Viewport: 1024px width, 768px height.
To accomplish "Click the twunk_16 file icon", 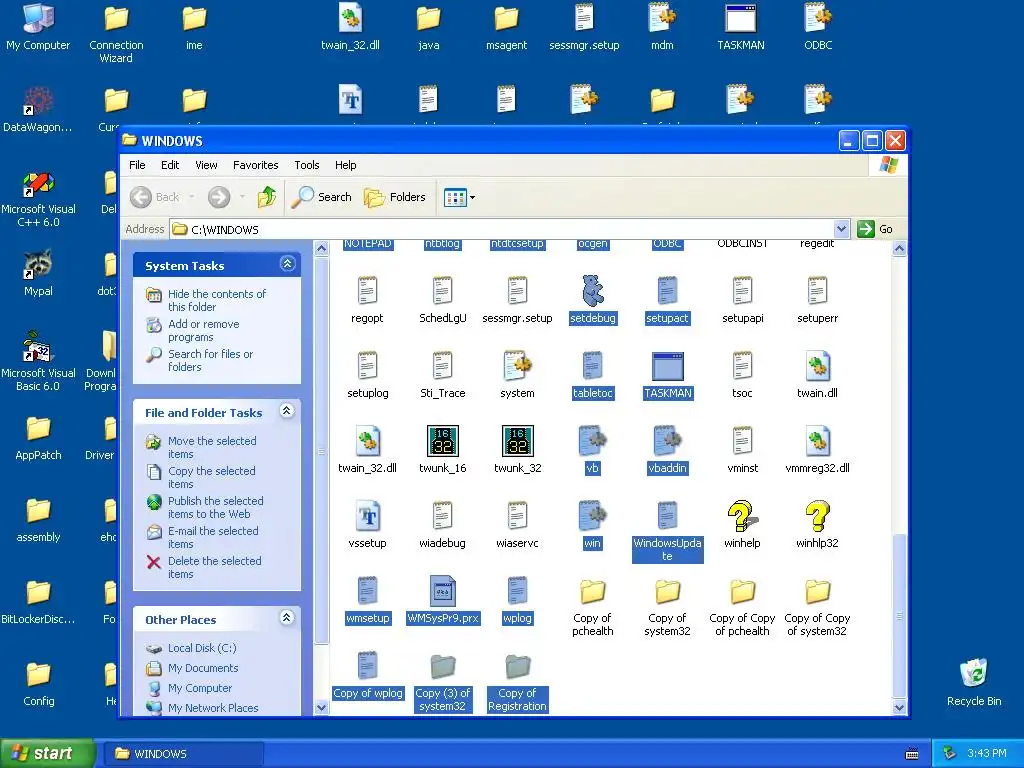I will pyautogui.click(x=442, y=441).
